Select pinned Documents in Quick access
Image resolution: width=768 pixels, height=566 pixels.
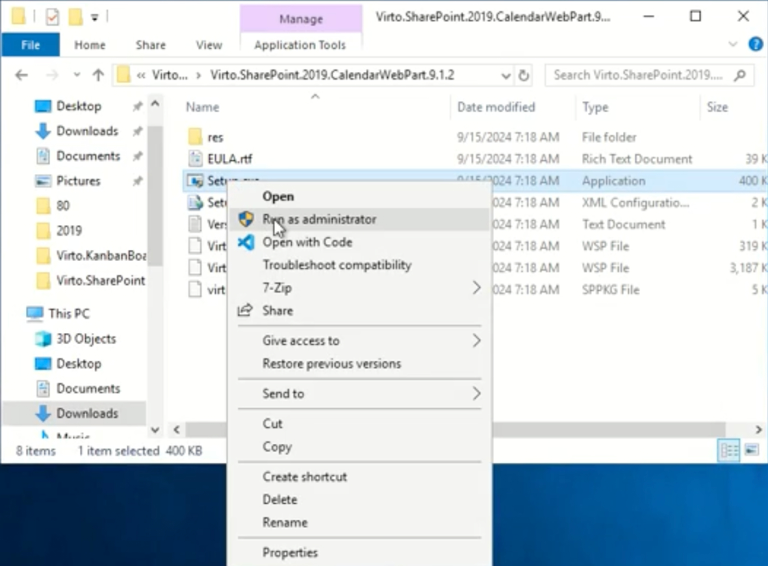pyautogui.click(x=88, y=156)
